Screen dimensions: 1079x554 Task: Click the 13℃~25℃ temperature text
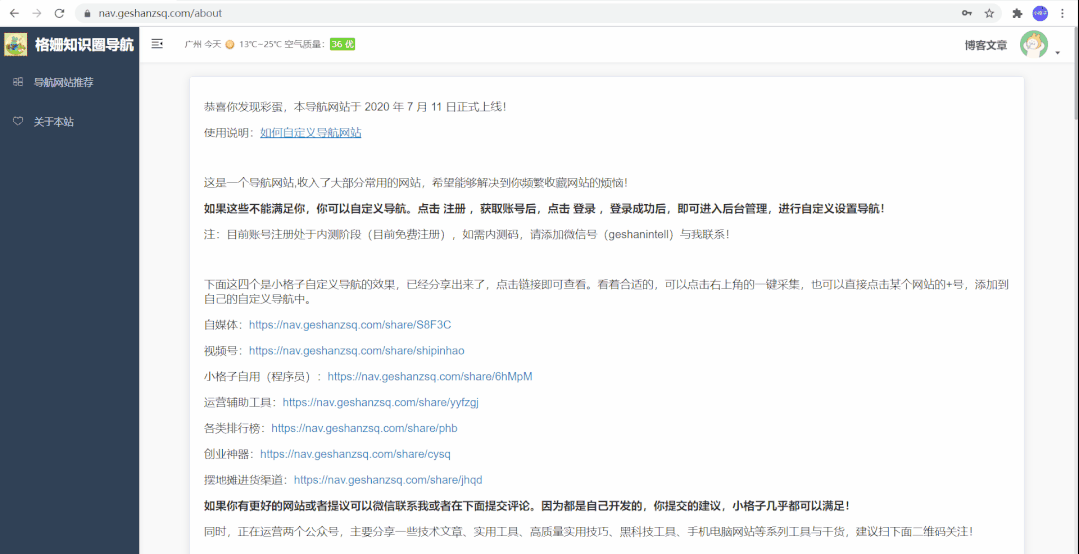click(x=260, y=45)
